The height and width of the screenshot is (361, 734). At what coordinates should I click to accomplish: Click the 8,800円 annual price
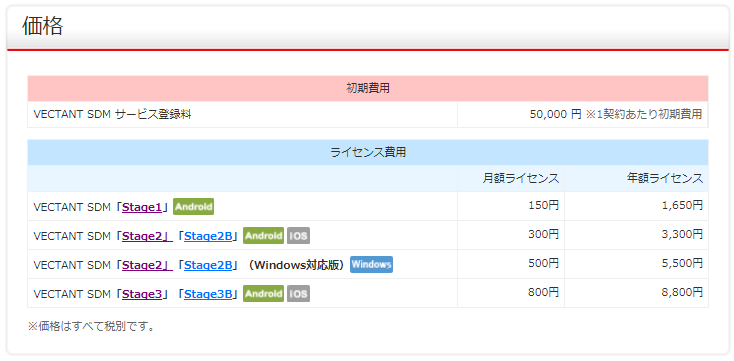coord(683,292)
